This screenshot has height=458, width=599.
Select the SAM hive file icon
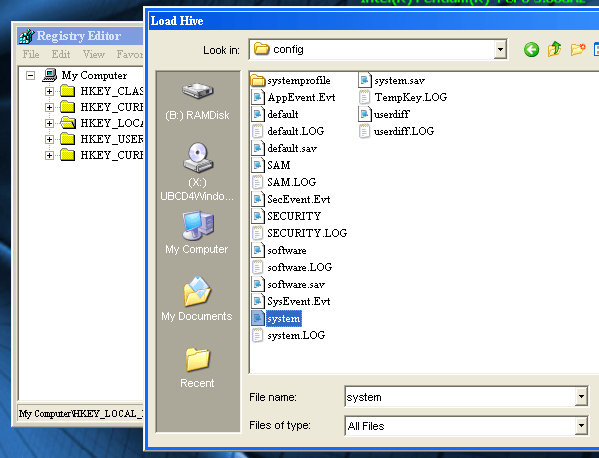tap(258, 165)
